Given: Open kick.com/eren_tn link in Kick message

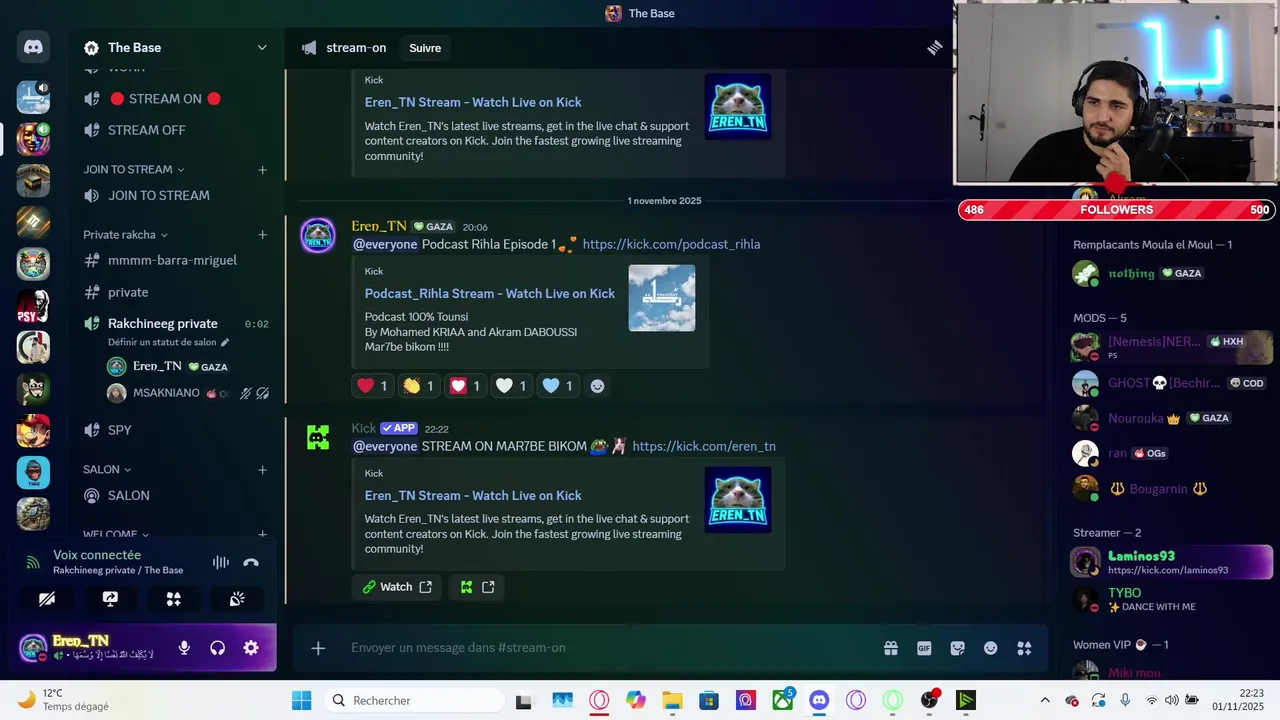Looking at the screenshot, I should coord(704,446).
